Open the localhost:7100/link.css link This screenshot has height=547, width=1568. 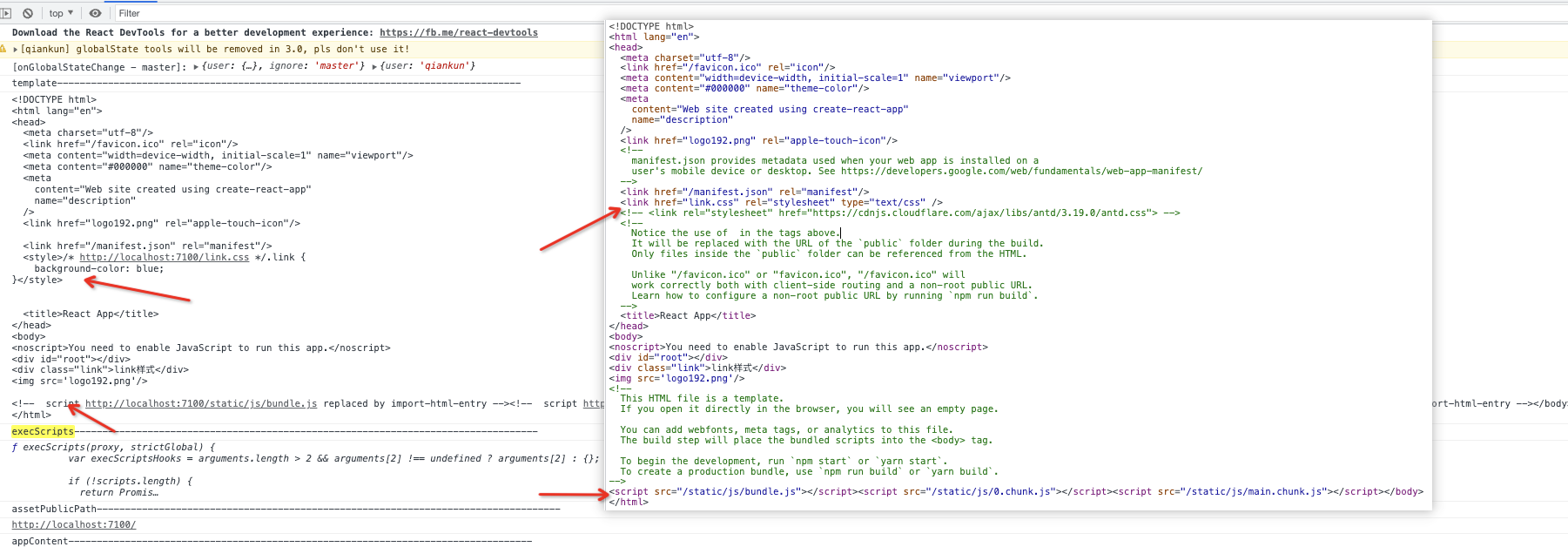165,258
